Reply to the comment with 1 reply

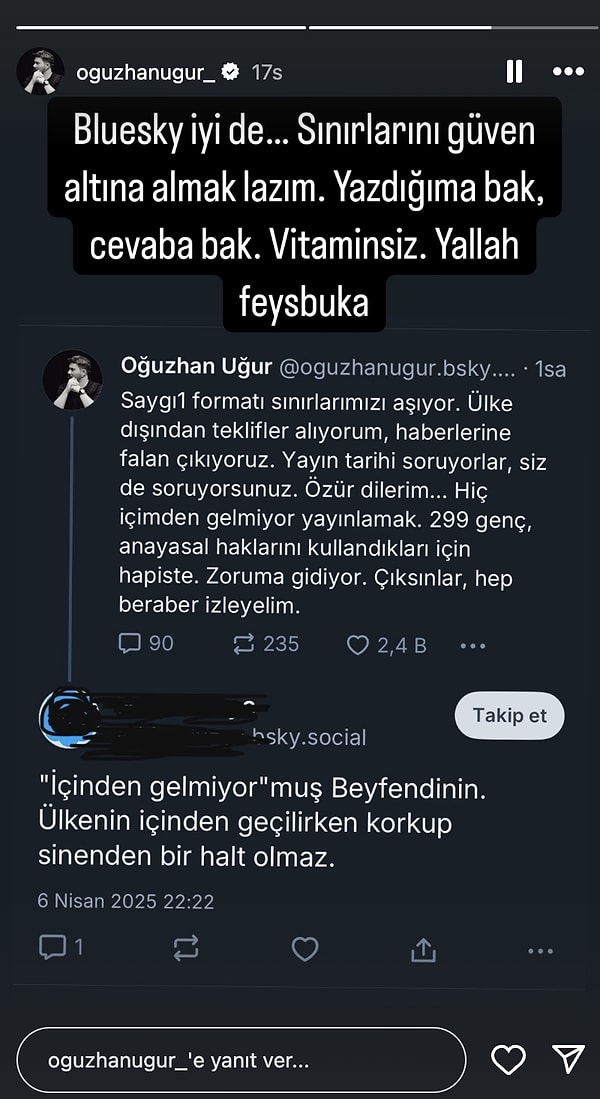52,947
